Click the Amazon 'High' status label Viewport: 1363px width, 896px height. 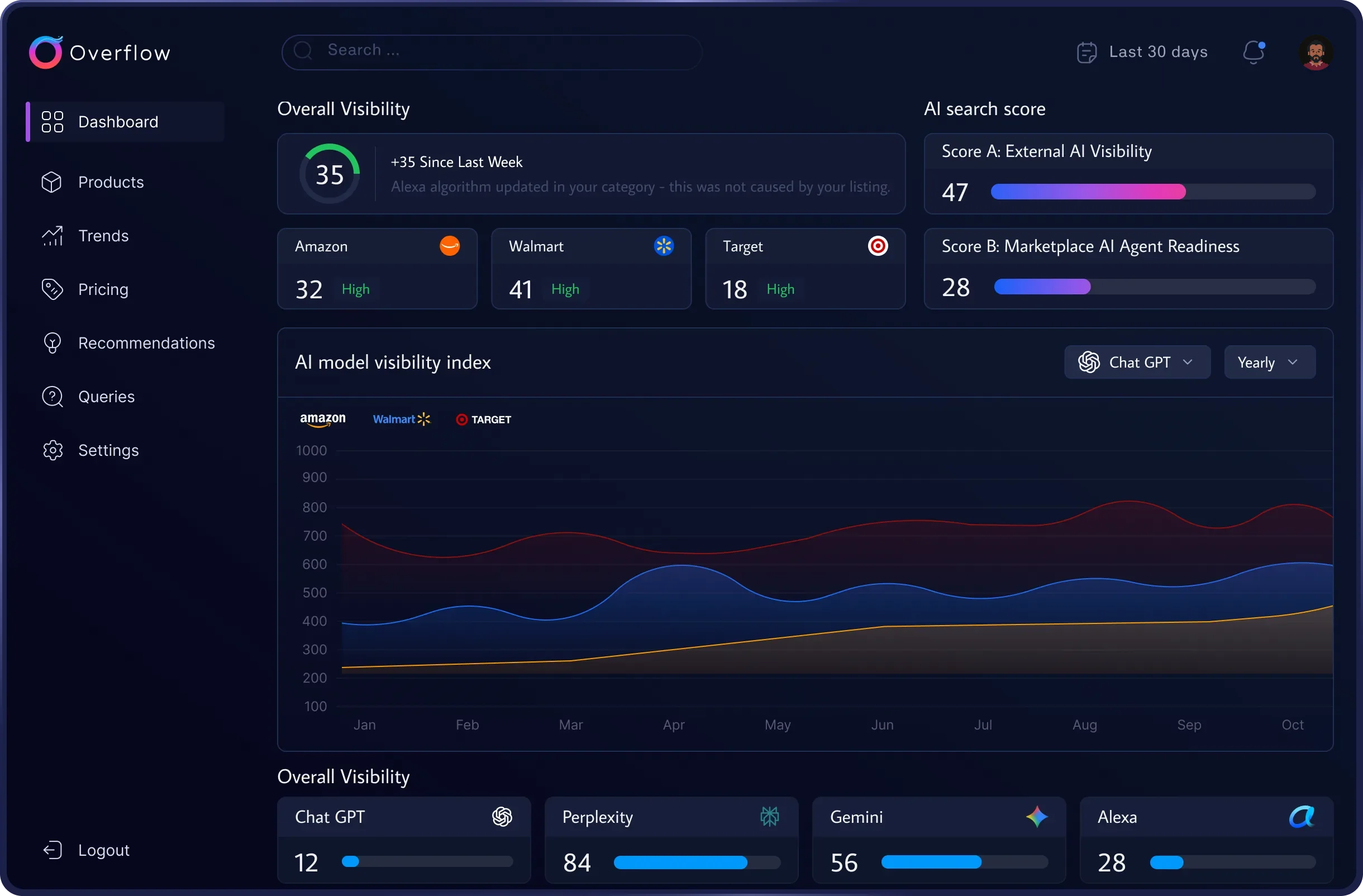[355, 289]
